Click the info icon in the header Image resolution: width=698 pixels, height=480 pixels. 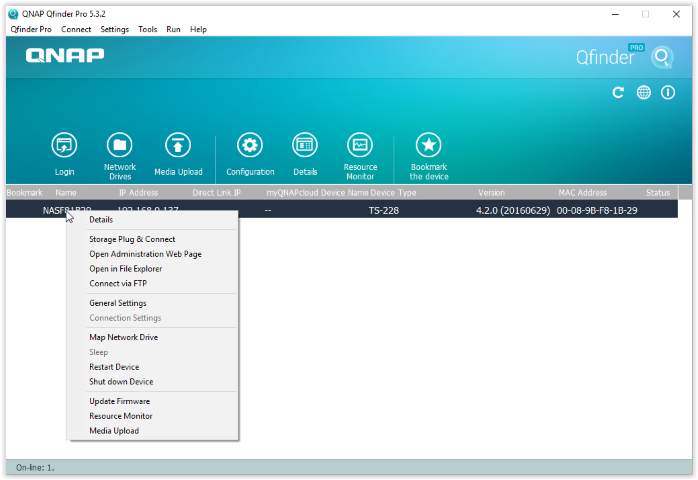point(667,92)
